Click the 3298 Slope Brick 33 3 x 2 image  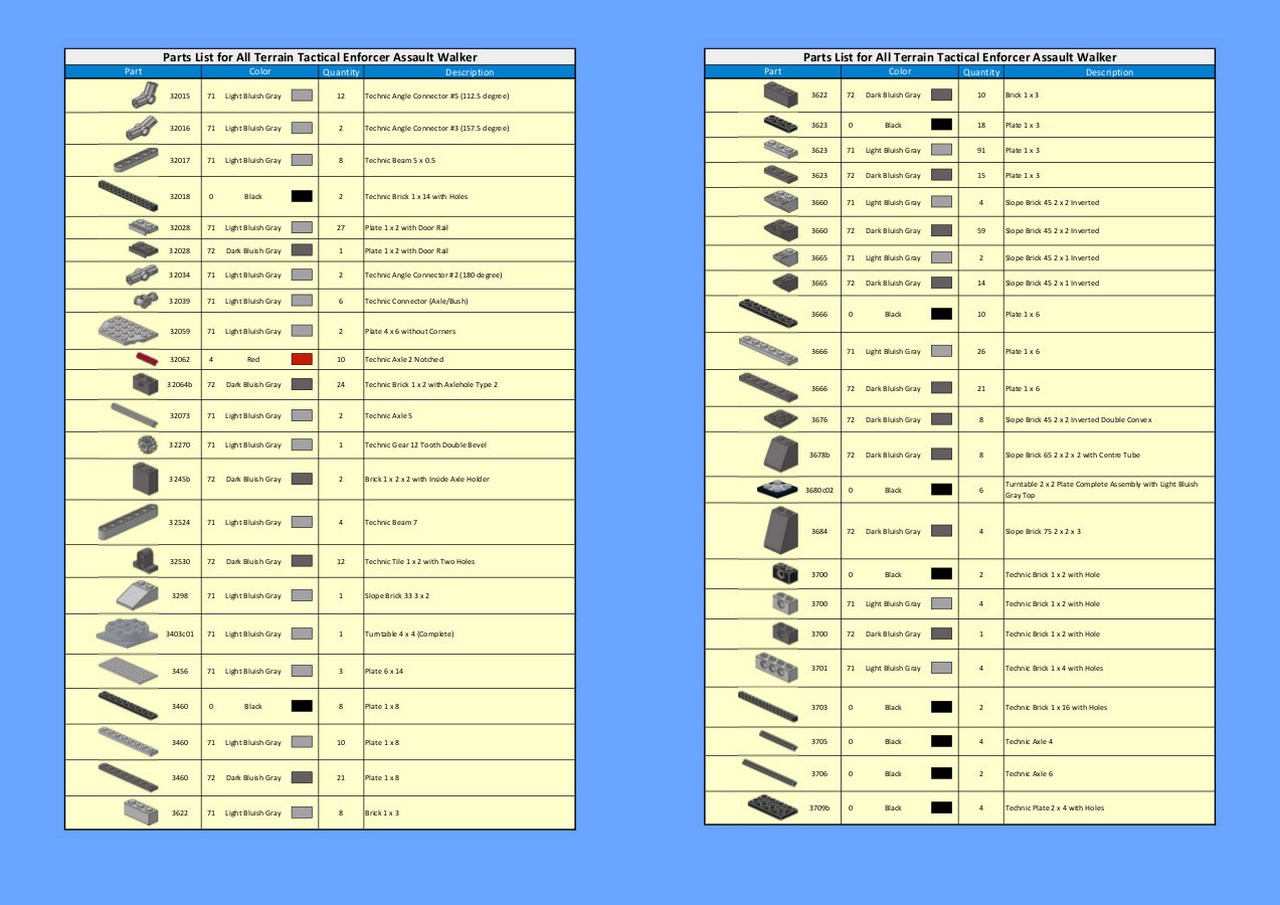pyautogui.click(x=135, y=595)
